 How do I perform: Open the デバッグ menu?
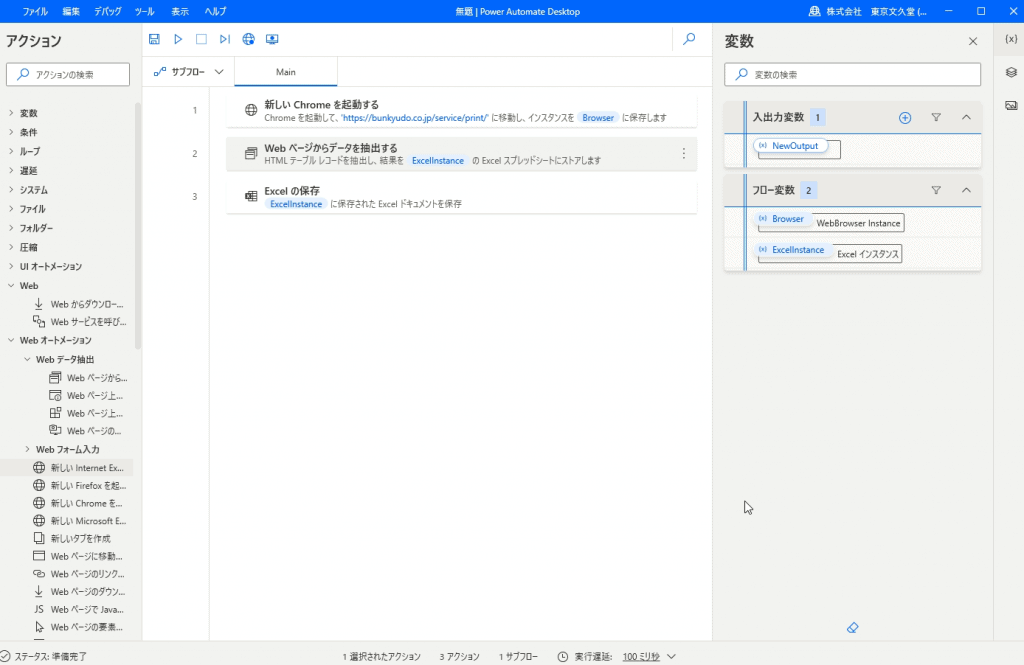[106, 11]
